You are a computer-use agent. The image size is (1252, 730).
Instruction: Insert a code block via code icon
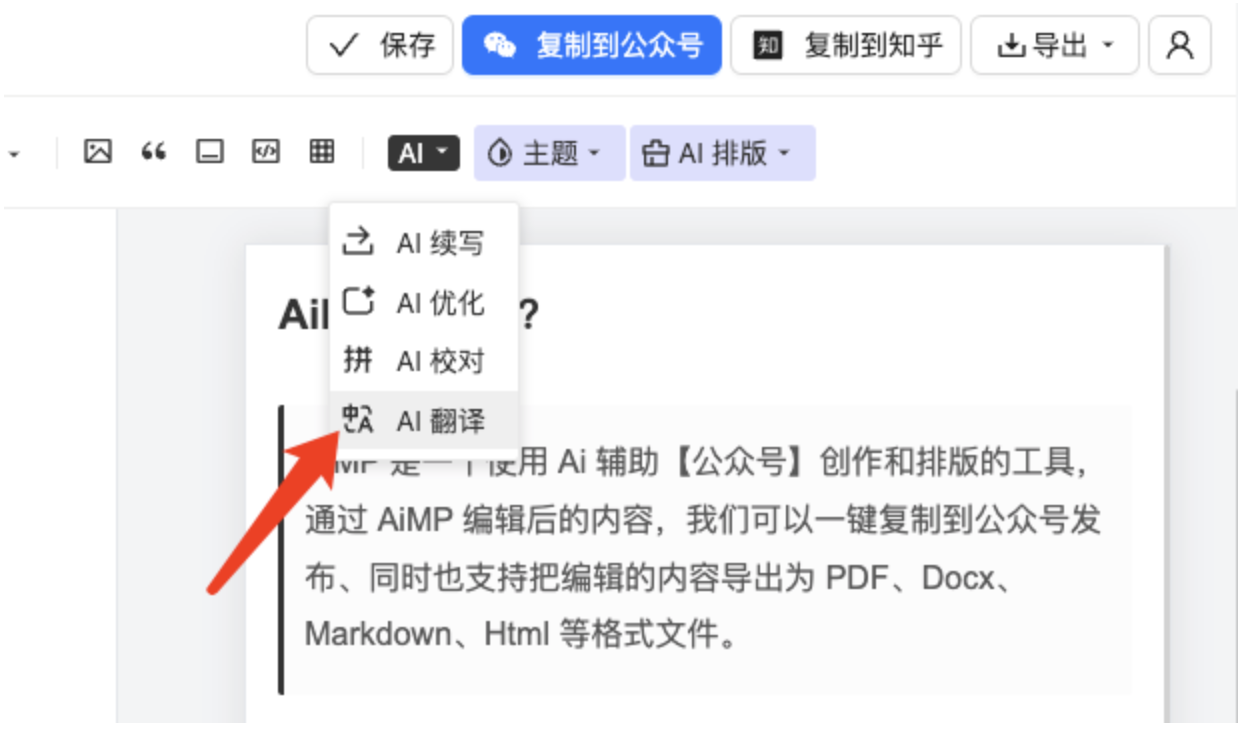pos(265,152)
